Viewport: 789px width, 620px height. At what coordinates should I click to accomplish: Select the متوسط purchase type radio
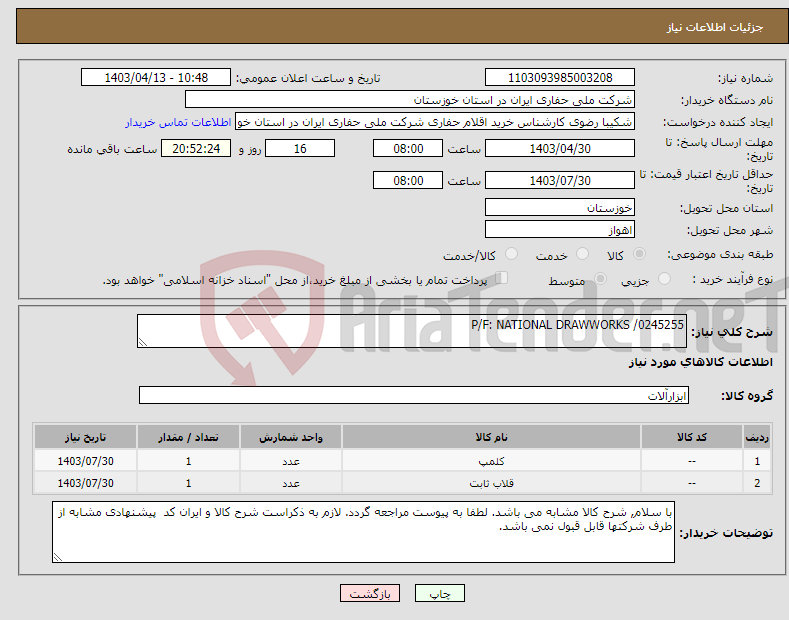point(600,279)
